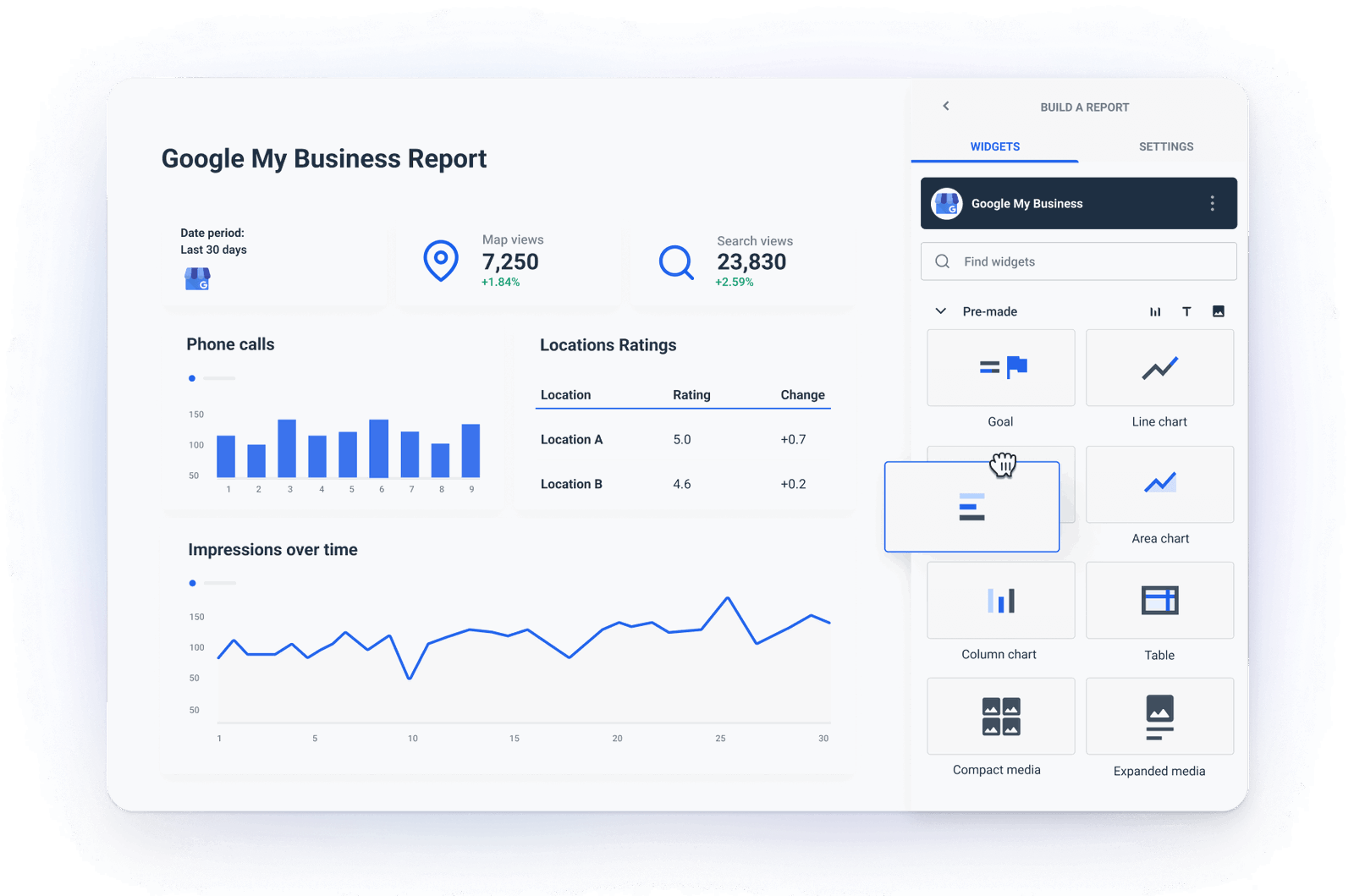
Task: Click the Search views magnifier icon
Action: (x=675, y=262)
